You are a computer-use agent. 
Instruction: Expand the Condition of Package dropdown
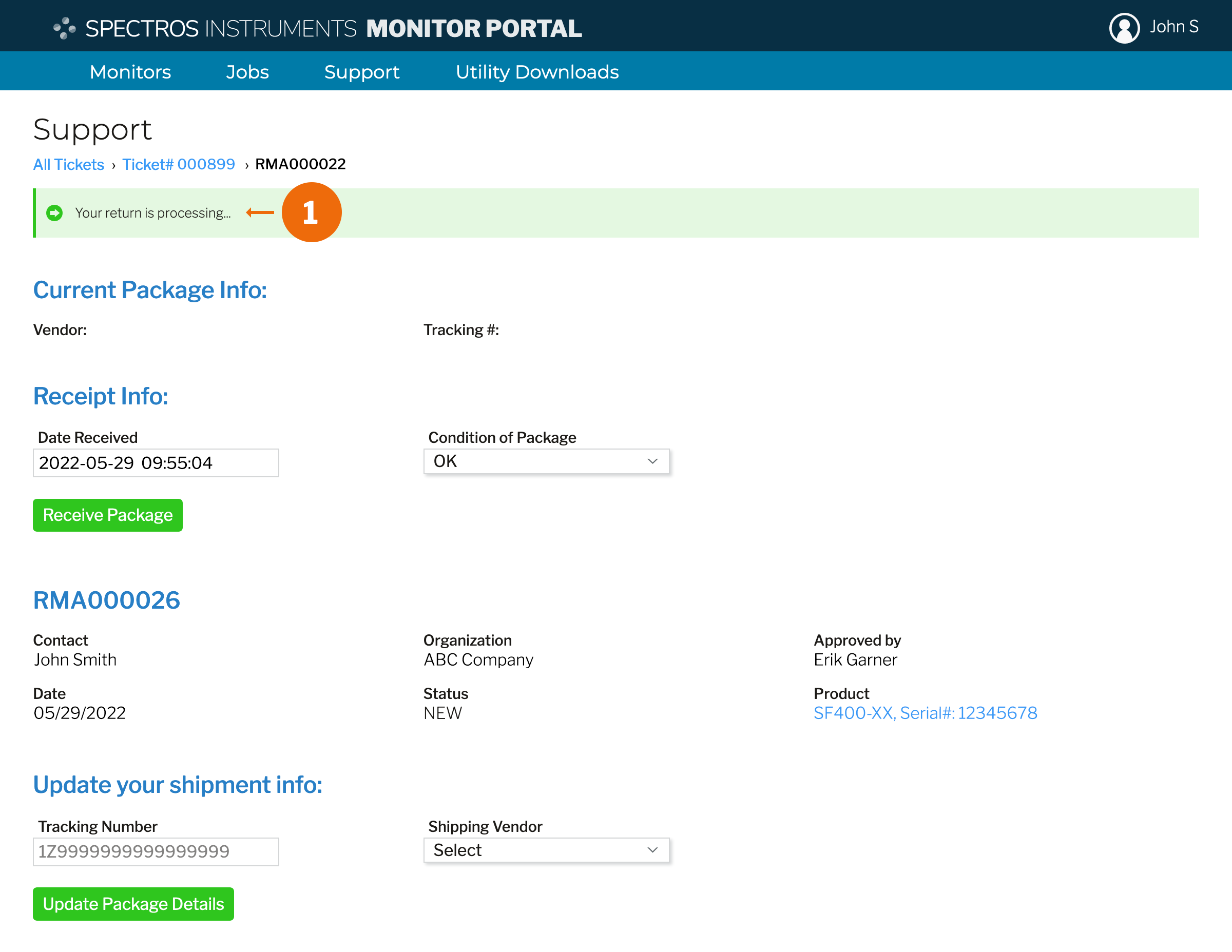tap(546, 461)
